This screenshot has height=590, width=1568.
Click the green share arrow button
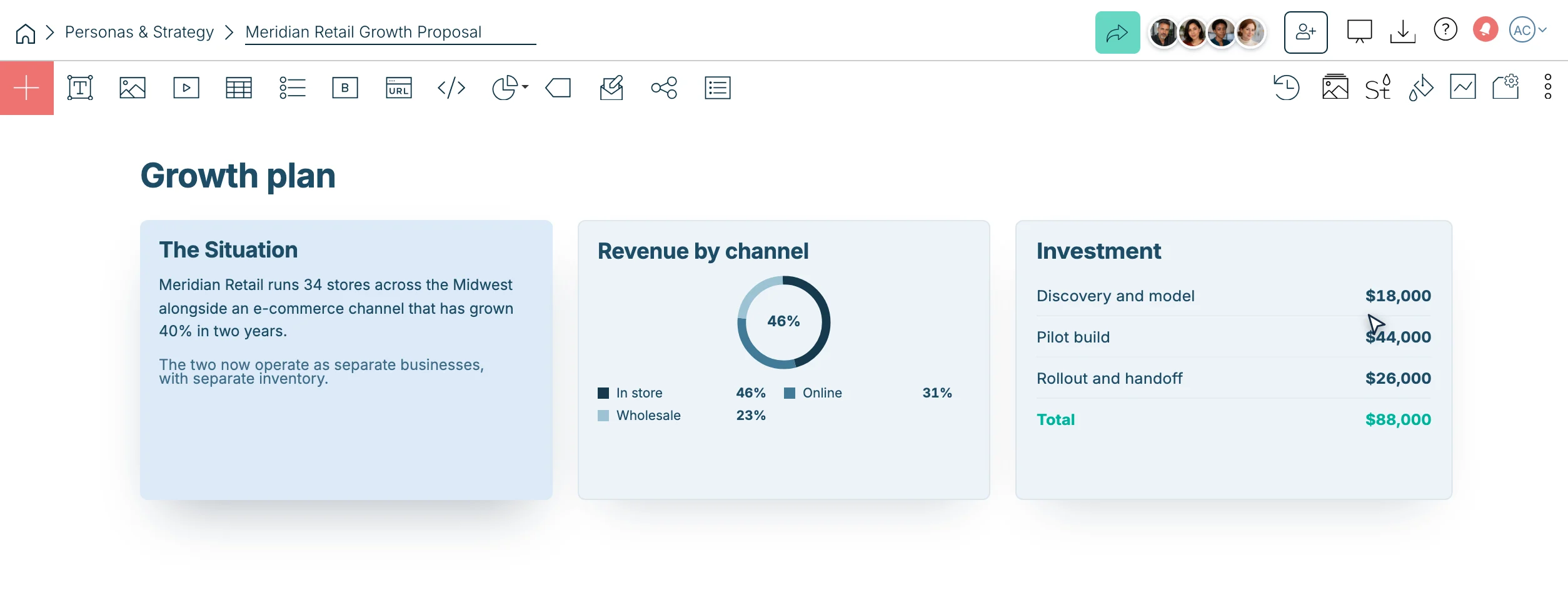(1118, 32)
